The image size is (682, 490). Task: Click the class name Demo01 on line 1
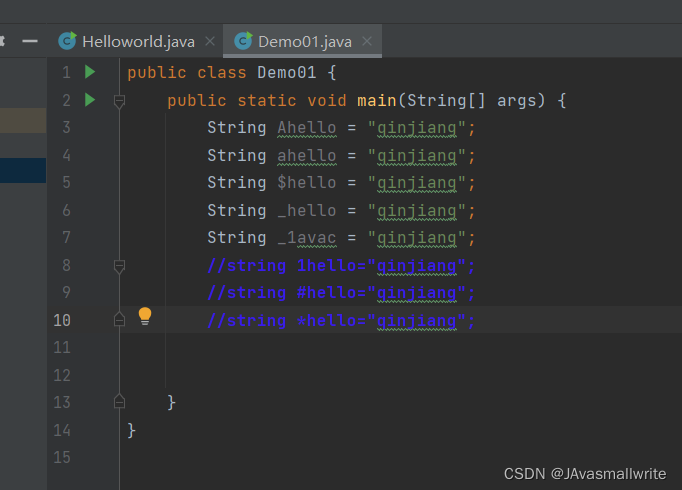click(x=287, y=73)
